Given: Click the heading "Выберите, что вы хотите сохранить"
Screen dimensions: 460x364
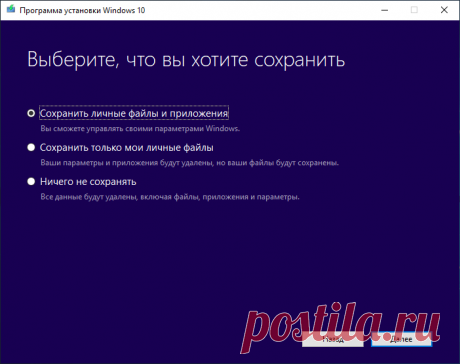Looking at the screenshot, I should [x=186, y=60].
